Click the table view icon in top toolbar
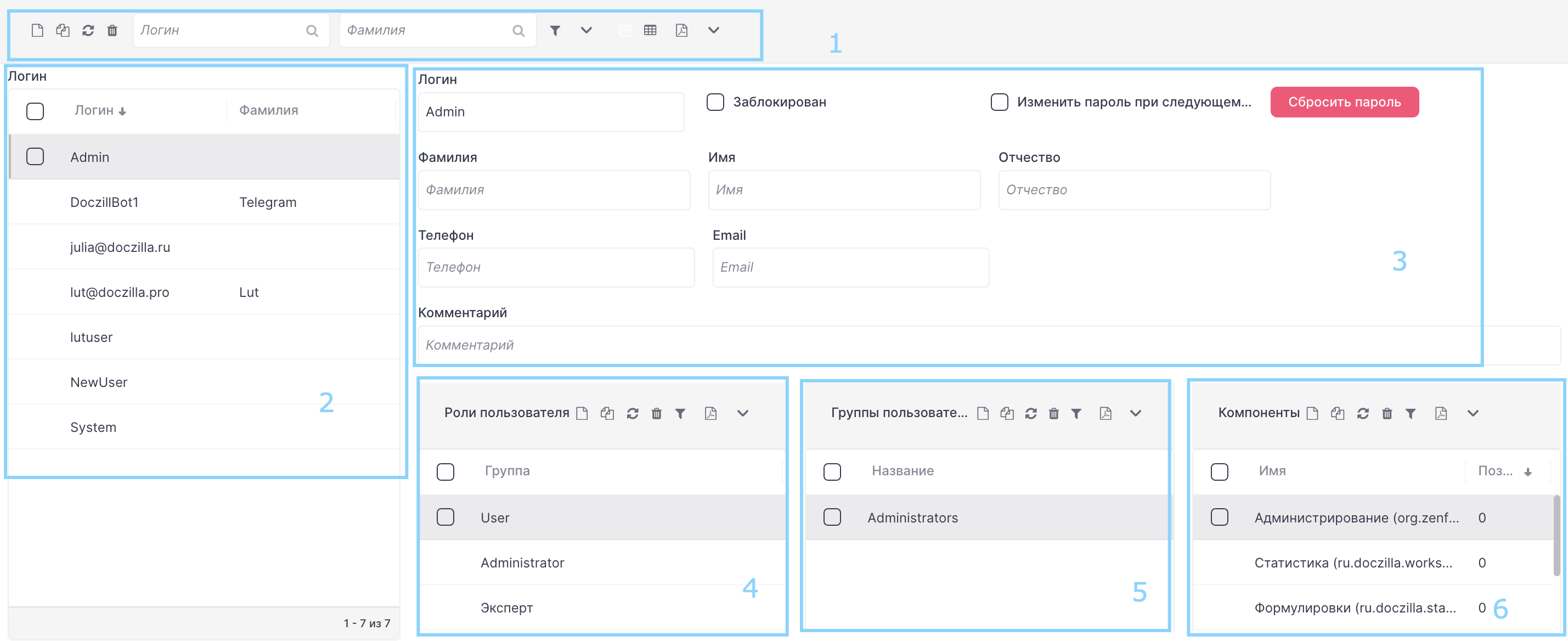The width and height of the screenshot is (1568, 641). click(650, 30)
